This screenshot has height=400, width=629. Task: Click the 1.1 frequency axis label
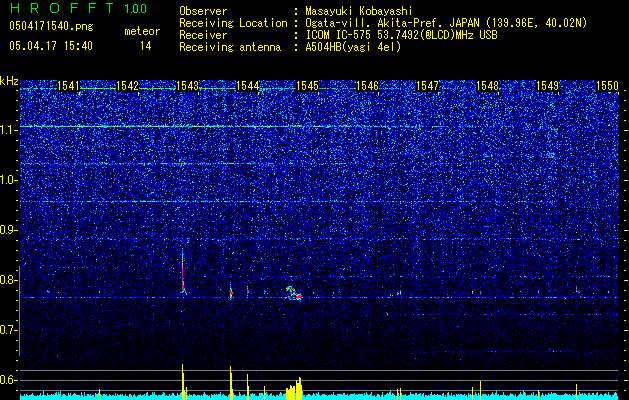click(9, 130)
